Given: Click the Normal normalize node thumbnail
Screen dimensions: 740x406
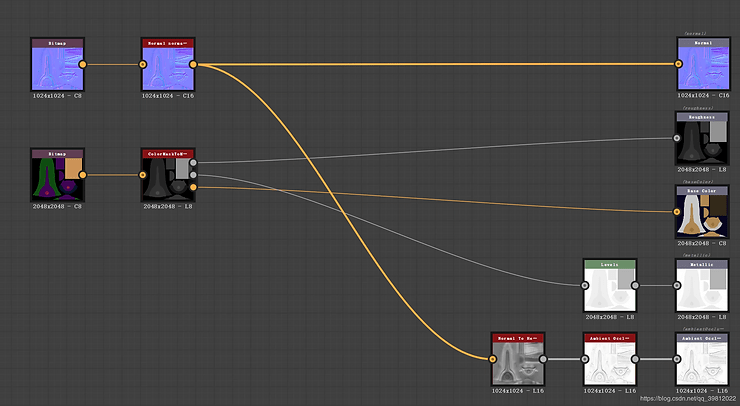Looking at the screenshot, I should pos(167,68).
